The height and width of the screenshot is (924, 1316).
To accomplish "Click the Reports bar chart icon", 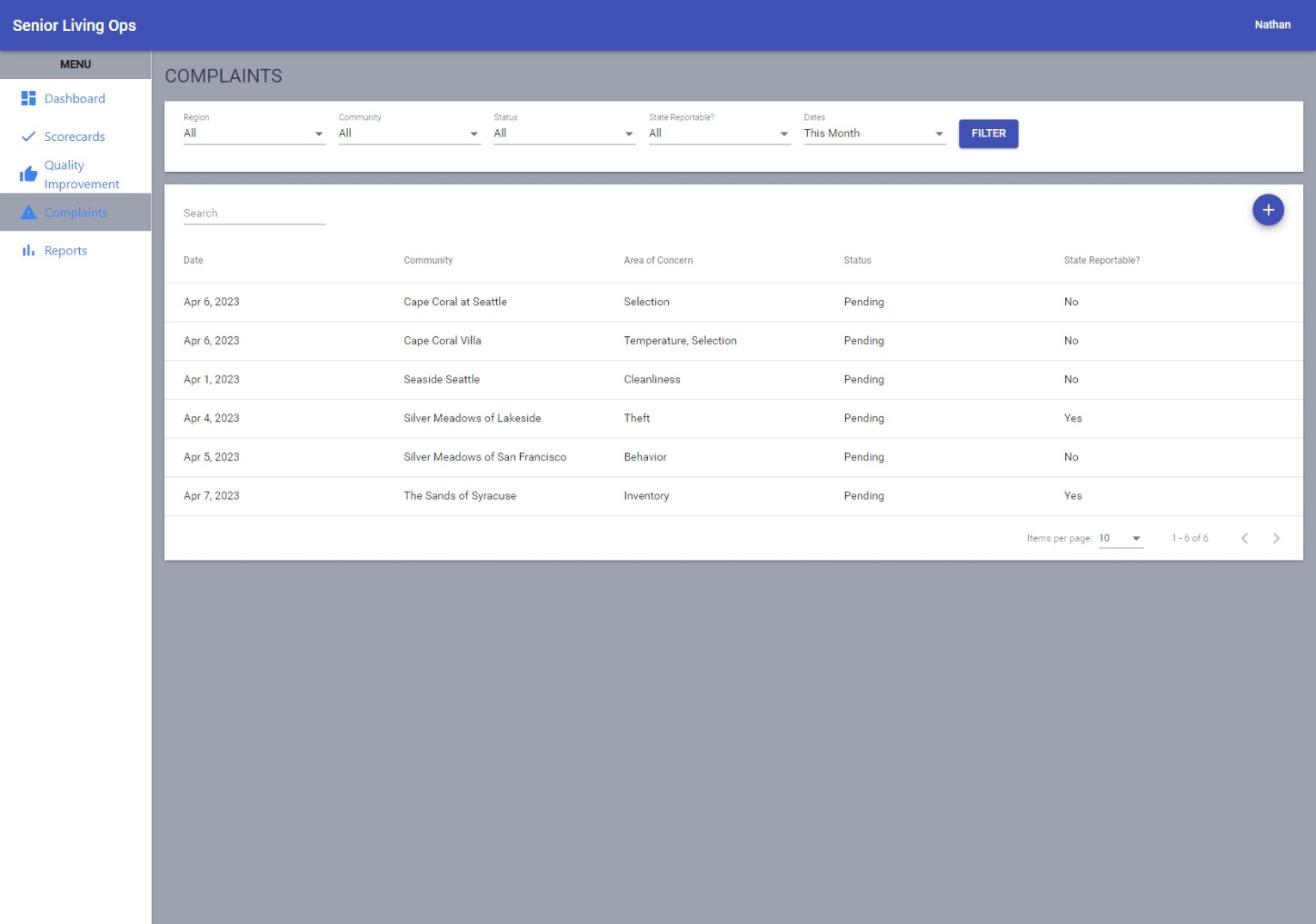I will click(x=28, y=250).
